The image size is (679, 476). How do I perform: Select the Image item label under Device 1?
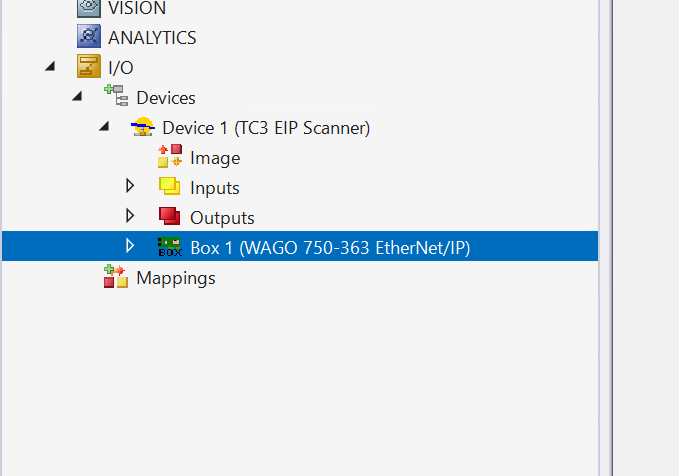215,158
